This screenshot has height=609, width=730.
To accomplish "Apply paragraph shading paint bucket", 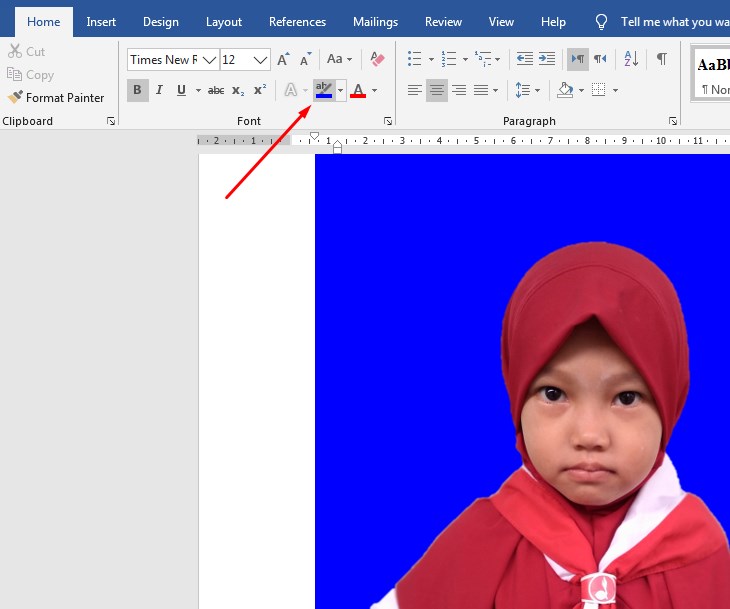I will point(565,90).
